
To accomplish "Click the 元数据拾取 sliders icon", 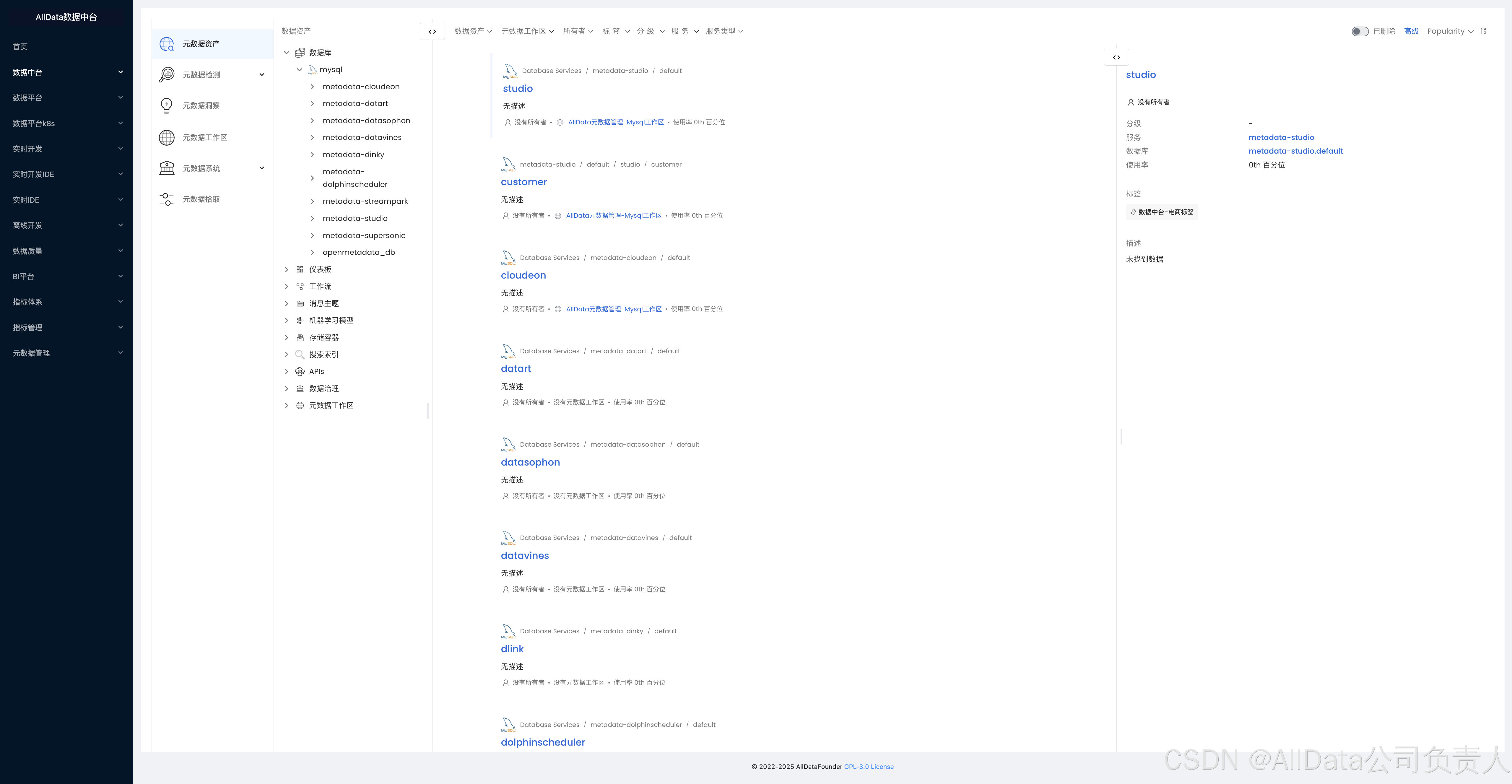I will (167, 199).
